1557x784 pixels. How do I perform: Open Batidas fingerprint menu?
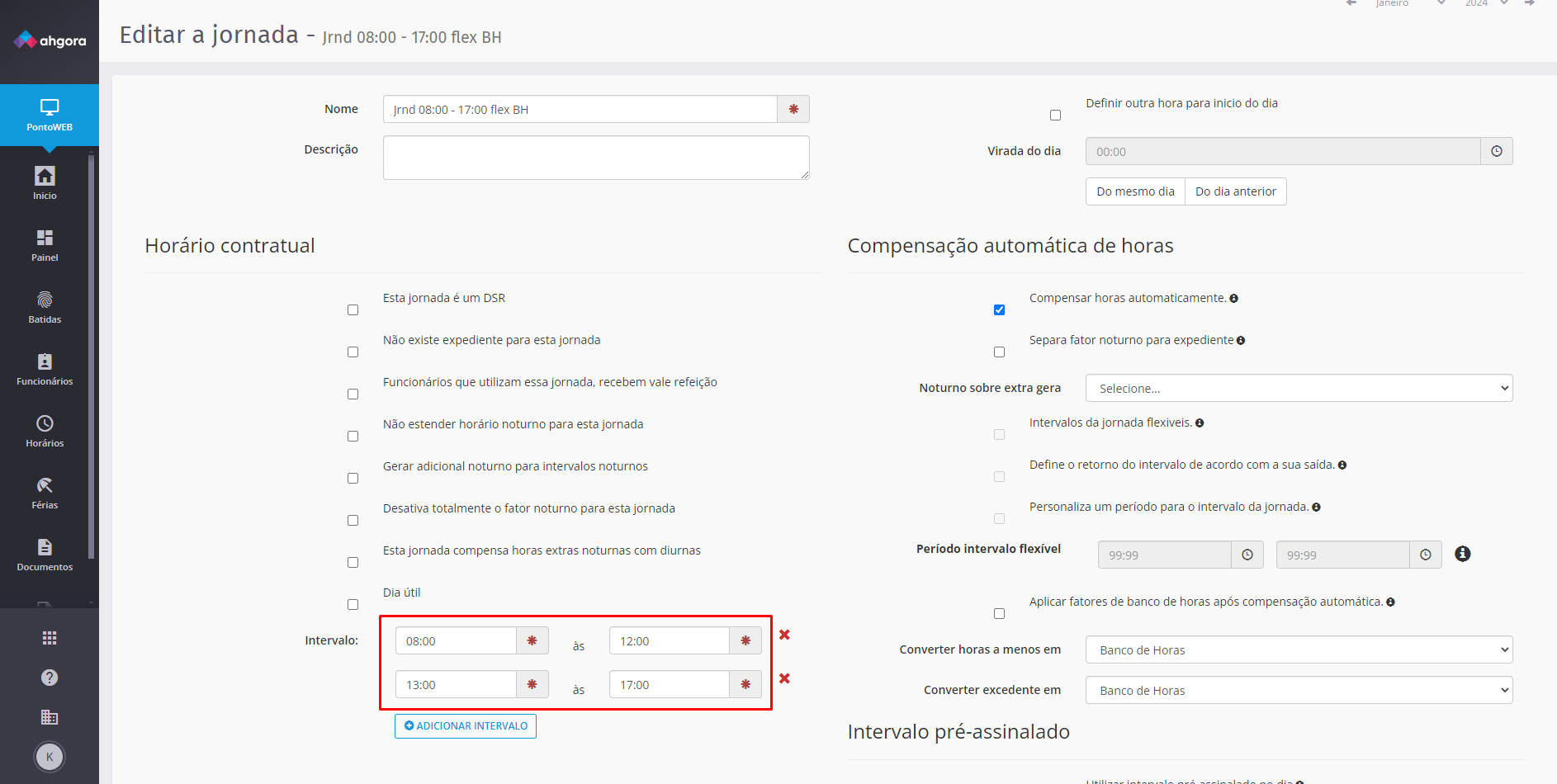(x=45, y=307)
